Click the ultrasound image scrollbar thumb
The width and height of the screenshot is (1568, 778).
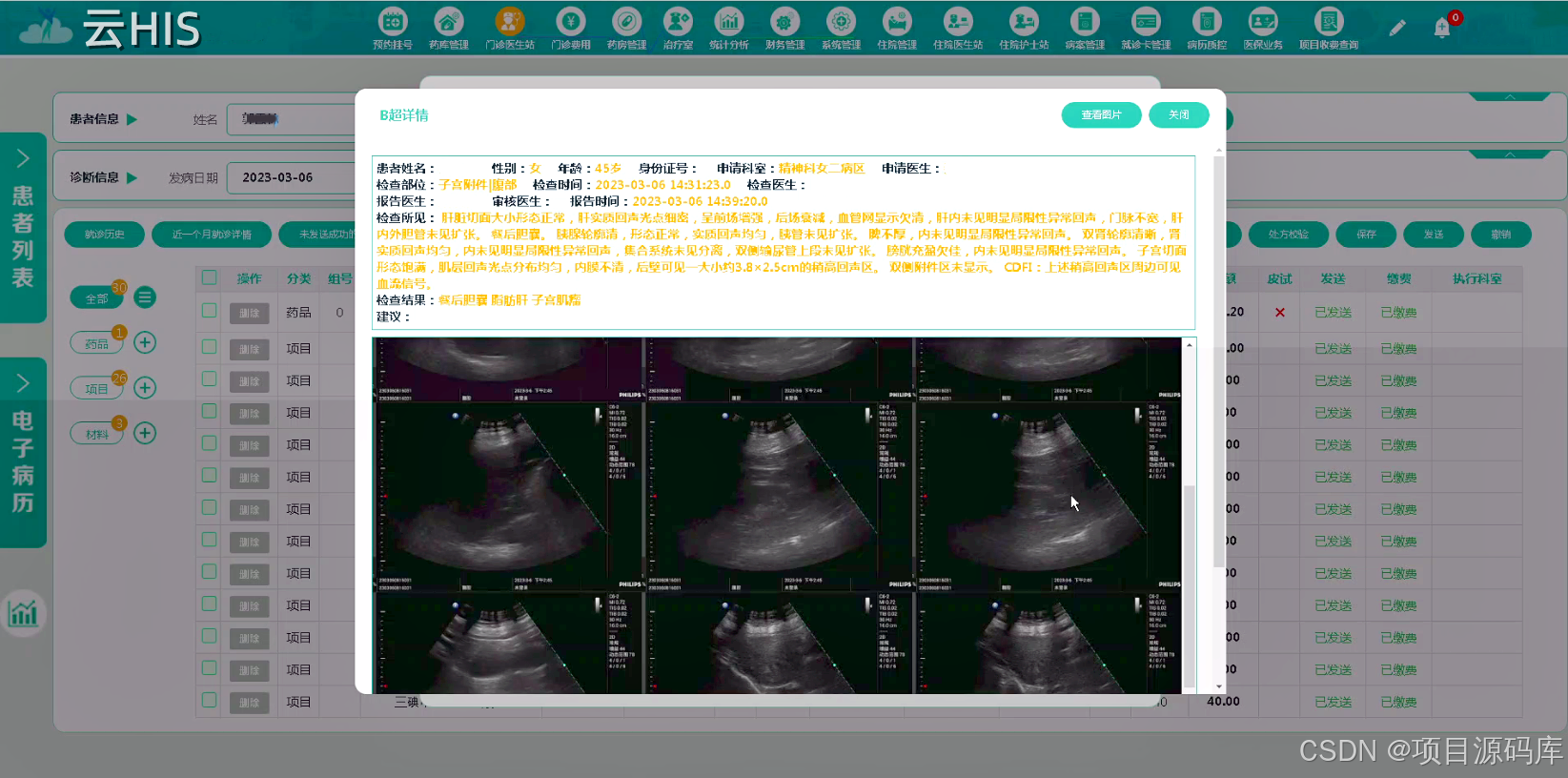1189,584
